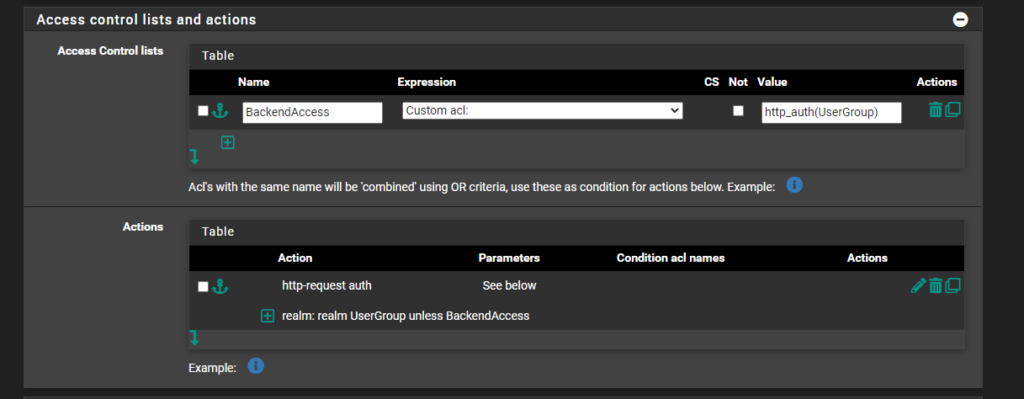
Task: Edit the http-request auth action
Action: 918,285
